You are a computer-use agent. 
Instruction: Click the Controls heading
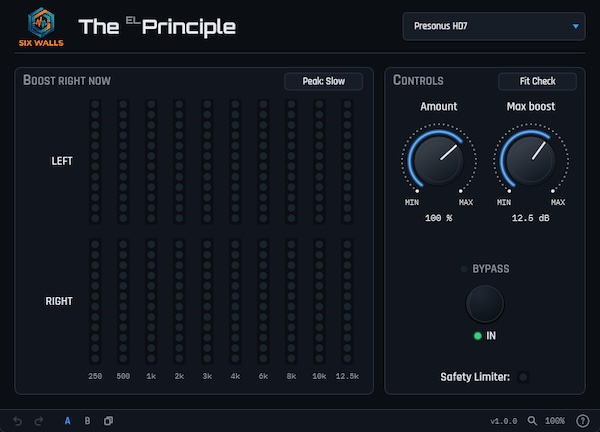click(x=418, y=80)
